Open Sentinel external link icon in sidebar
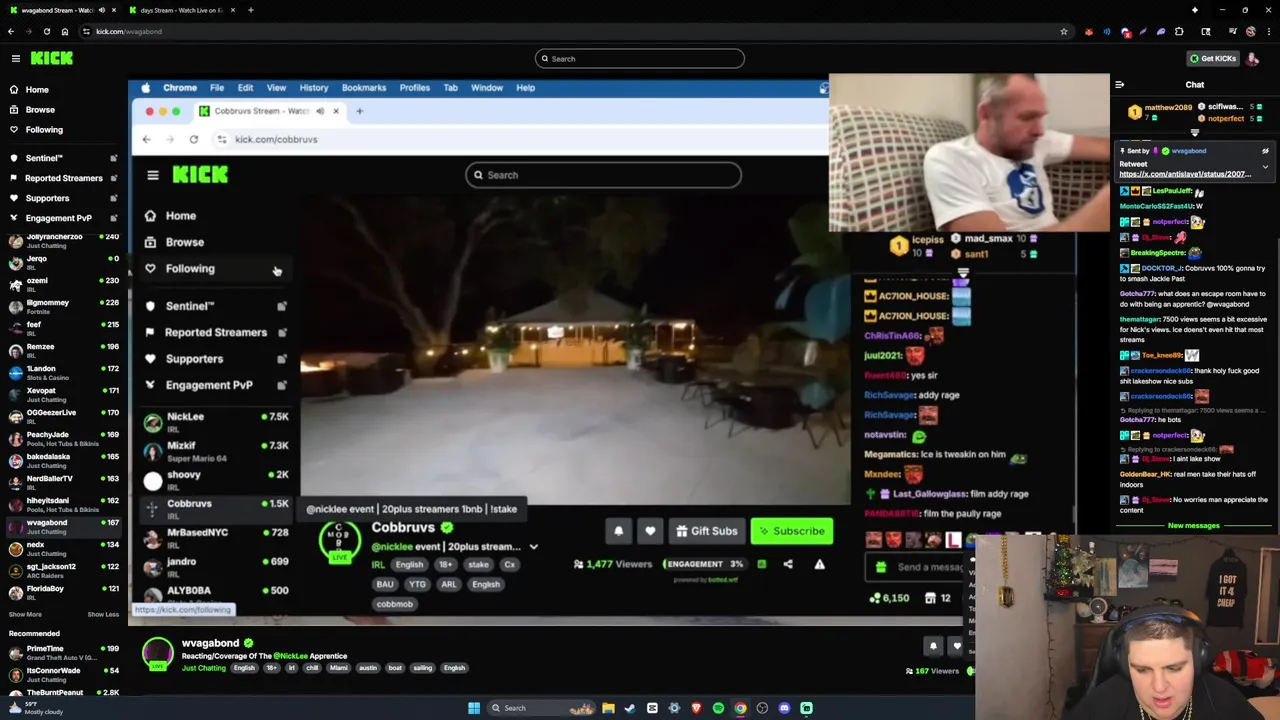The image size is (1280, 720). point(116,158)
